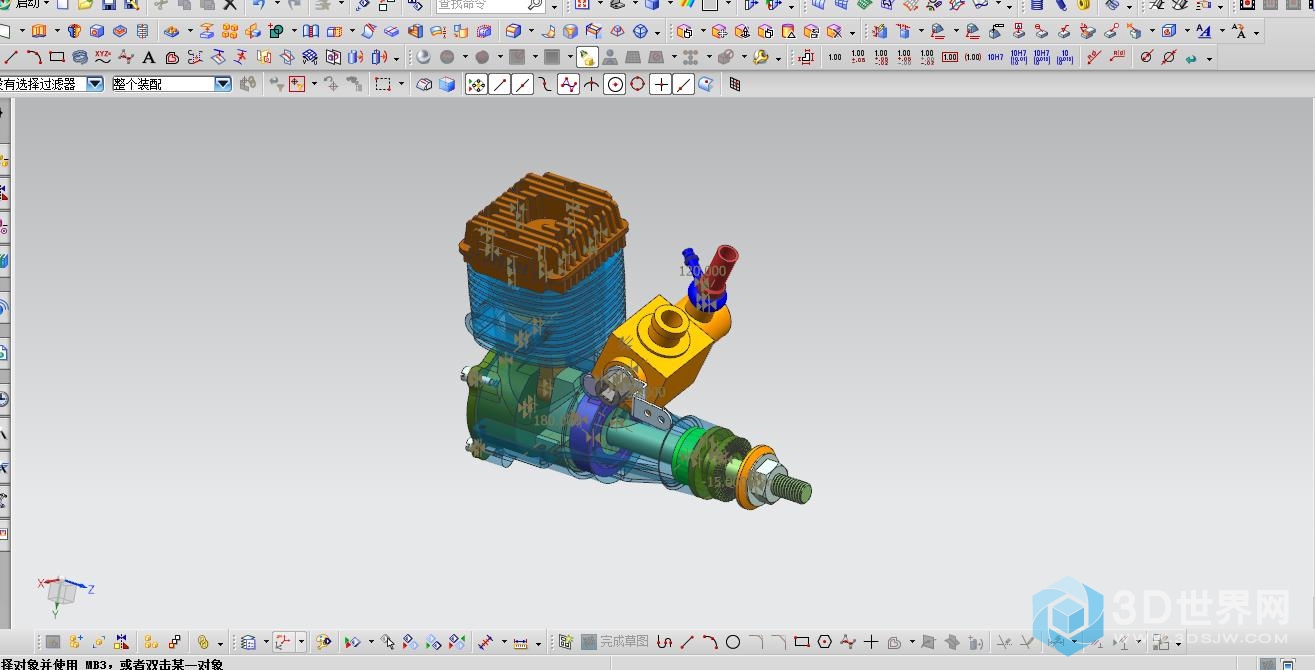Select the boxed 1.00 basic dimension icon
Image resolution: width=1315 pixels, height=670 pixels.
(x=950, y=57)
